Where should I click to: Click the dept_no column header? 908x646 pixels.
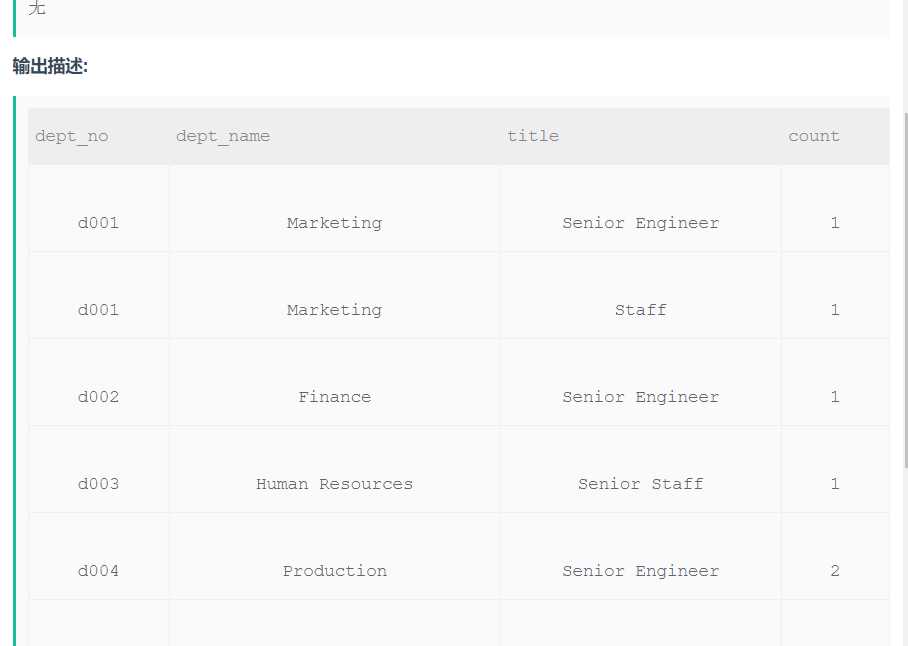pos(71,136)
